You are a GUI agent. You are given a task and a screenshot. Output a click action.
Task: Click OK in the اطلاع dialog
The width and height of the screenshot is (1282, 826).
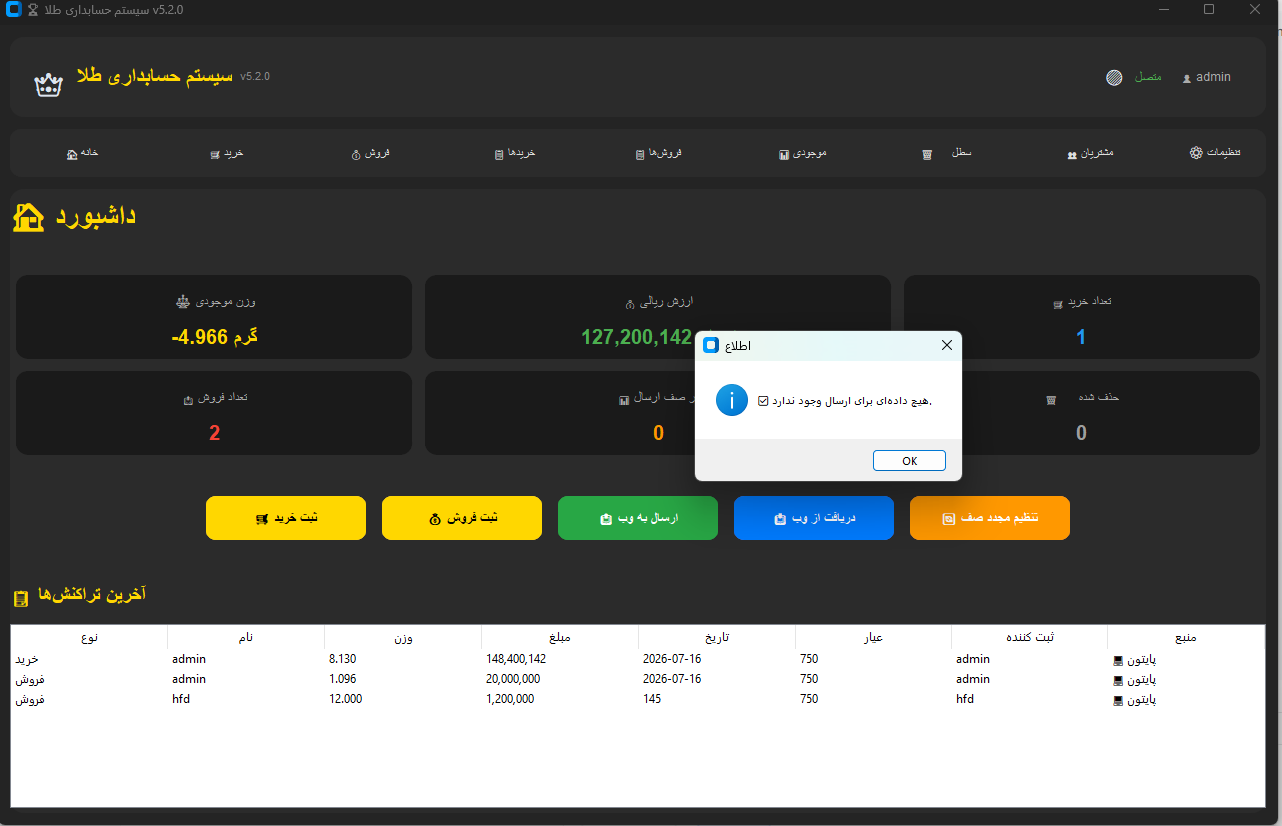(909, 461)
